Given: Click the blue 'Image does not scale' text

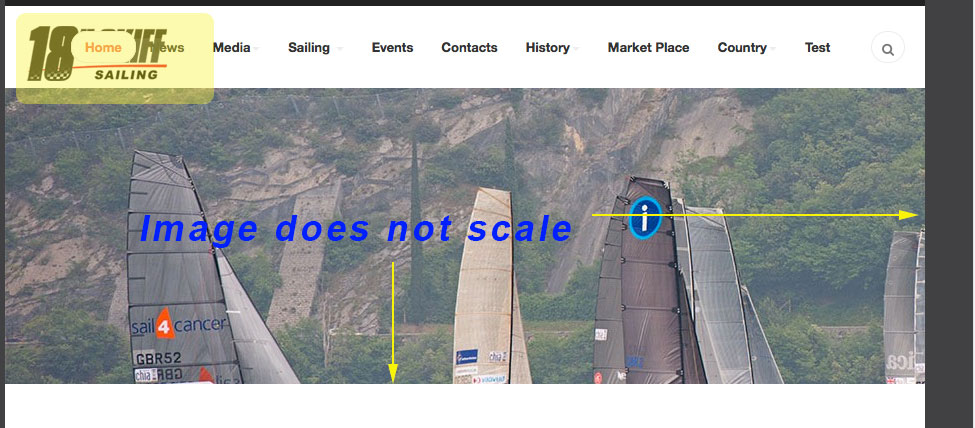Looking at the screenshot, I should 356,229.
